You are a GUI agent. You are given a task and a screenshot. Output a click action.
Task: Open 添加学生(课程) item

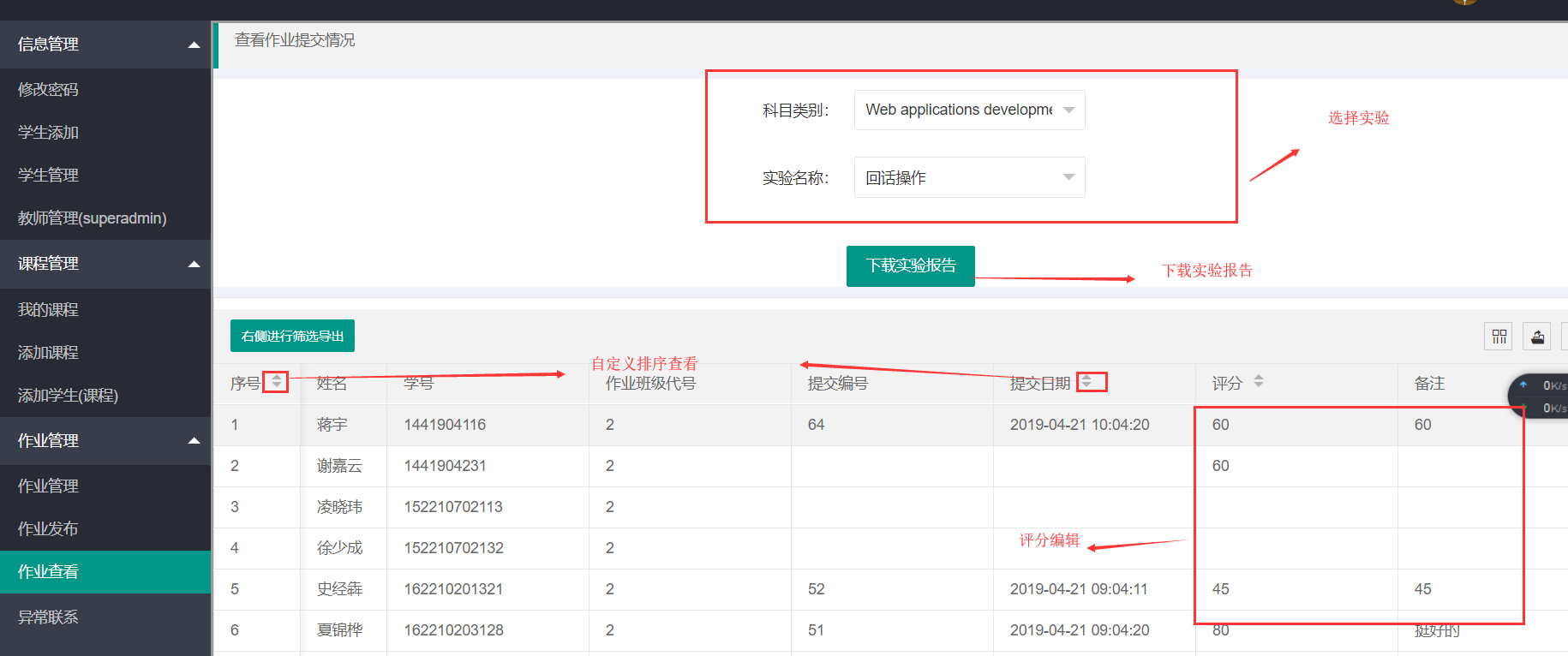click(68, 395)
